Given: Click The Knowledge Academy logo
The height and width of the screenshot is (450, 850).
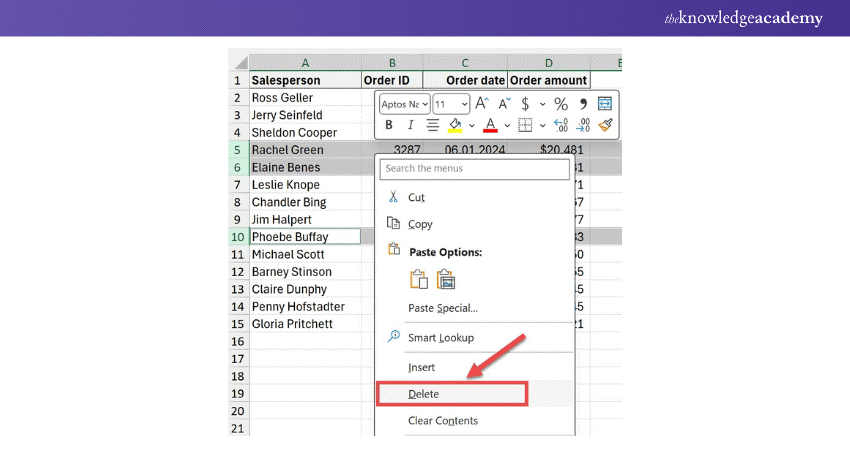Looking at the screenshot, I should coord(743,18).
